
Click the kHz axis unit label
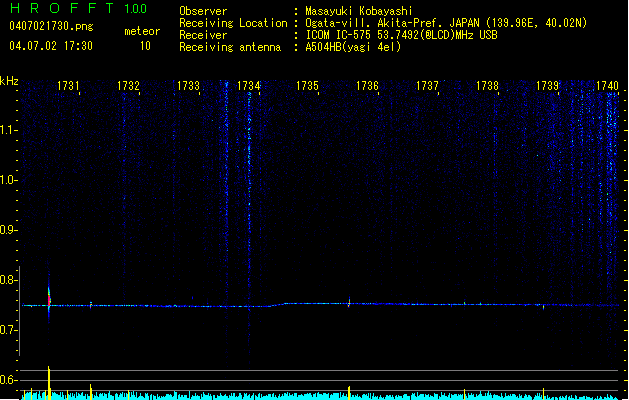pos(9,81)
